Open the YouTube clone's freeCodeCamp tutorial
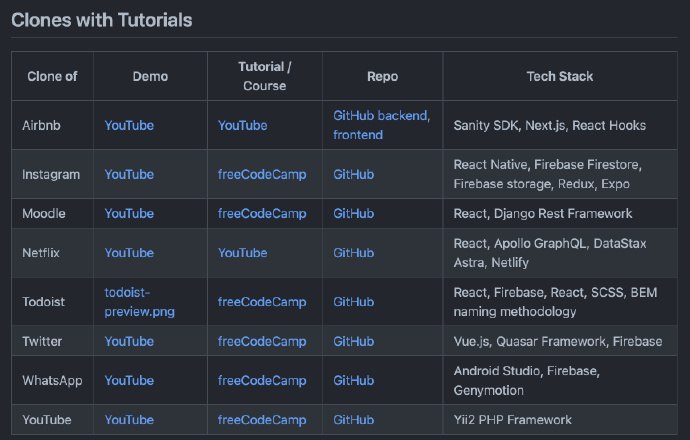 (262, 419)
